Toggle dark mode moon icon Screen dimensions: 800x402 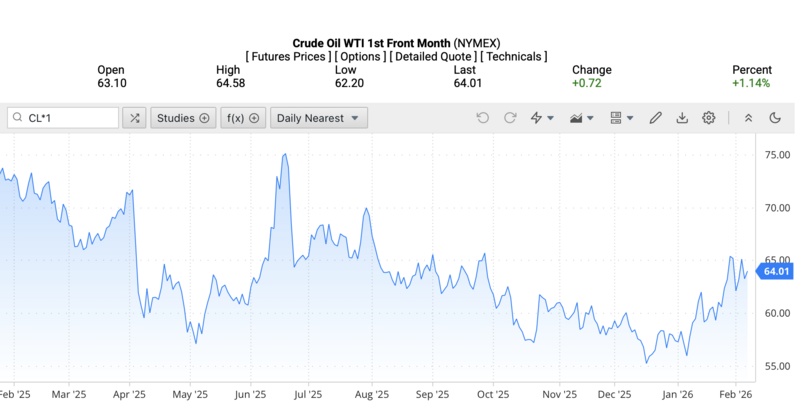point(775,118)
